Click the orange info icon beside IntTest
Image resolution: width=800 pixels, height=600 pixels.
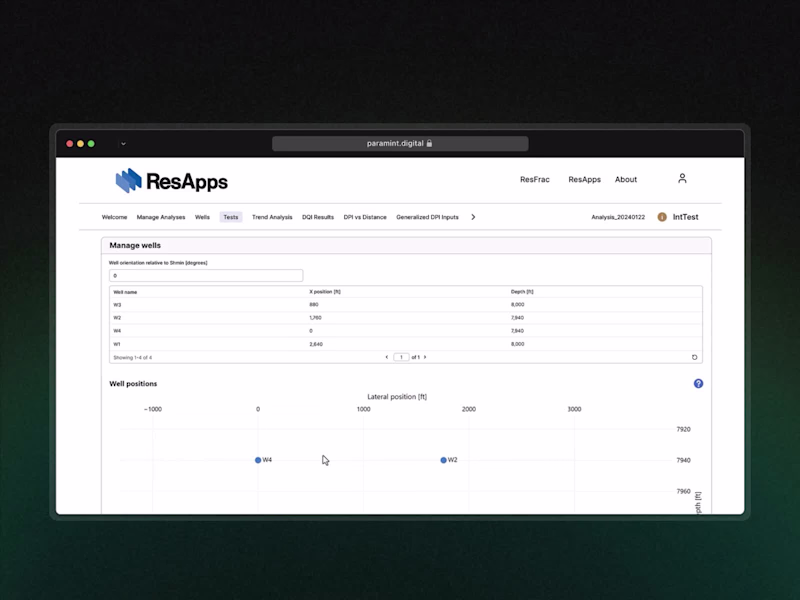click(662, 217)
